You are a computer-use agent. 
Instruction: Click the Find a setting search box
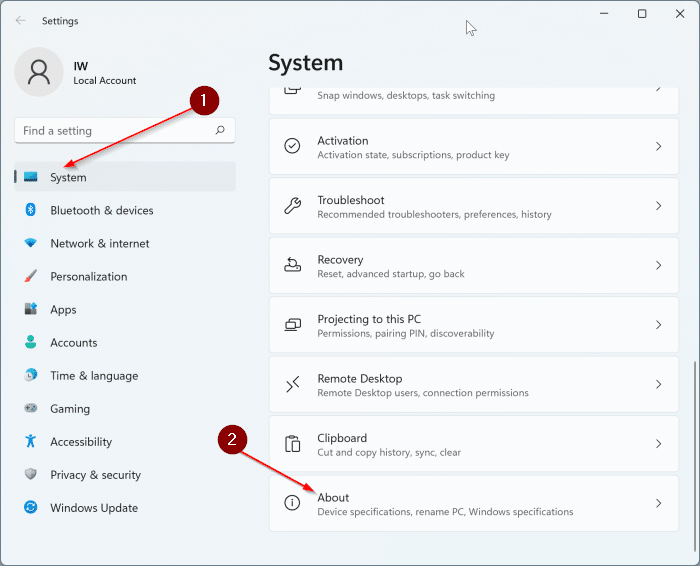[x=125, y=130]
